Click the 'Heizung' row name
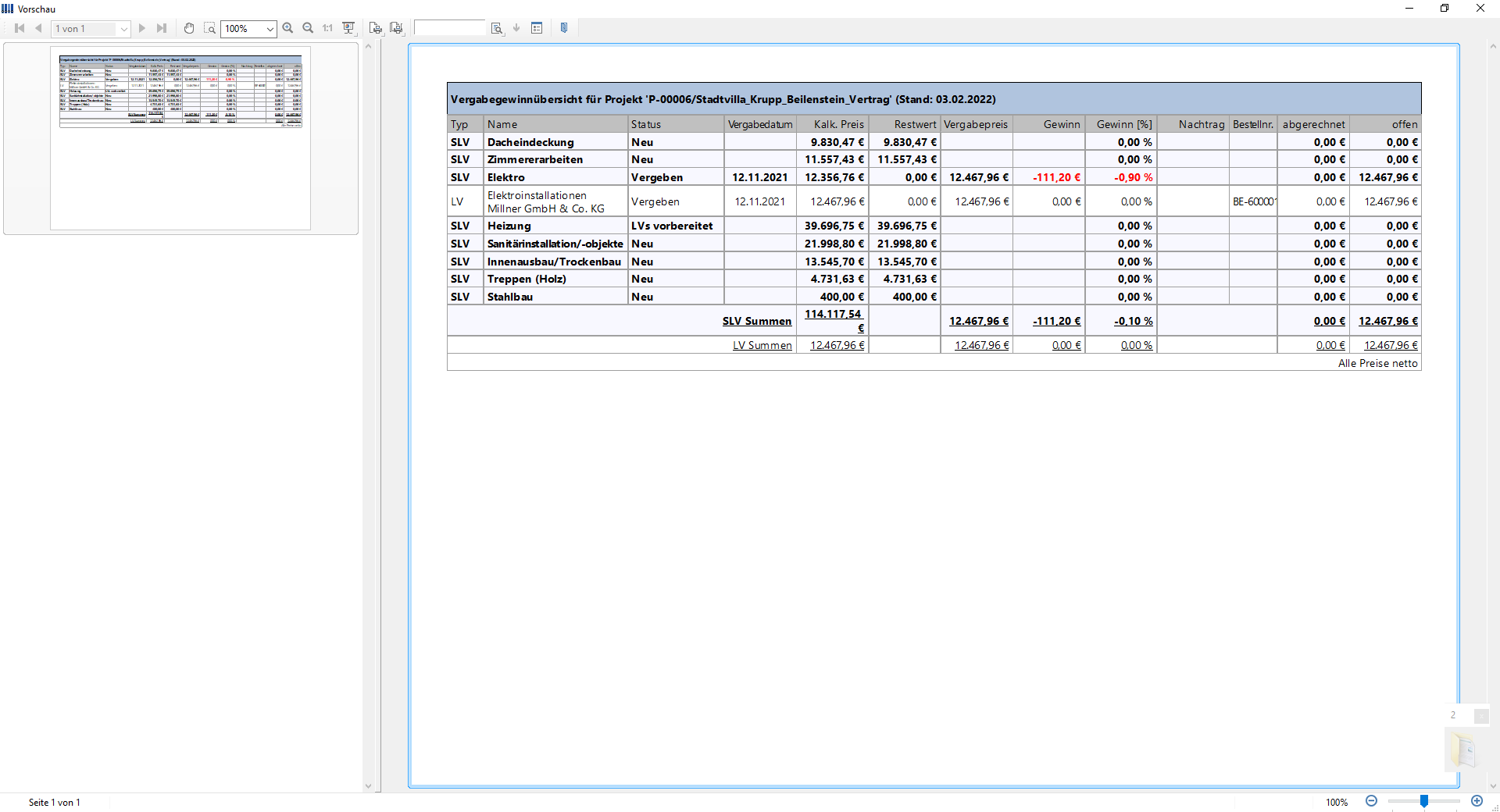The image size is (1500, 812). (509, 226)
